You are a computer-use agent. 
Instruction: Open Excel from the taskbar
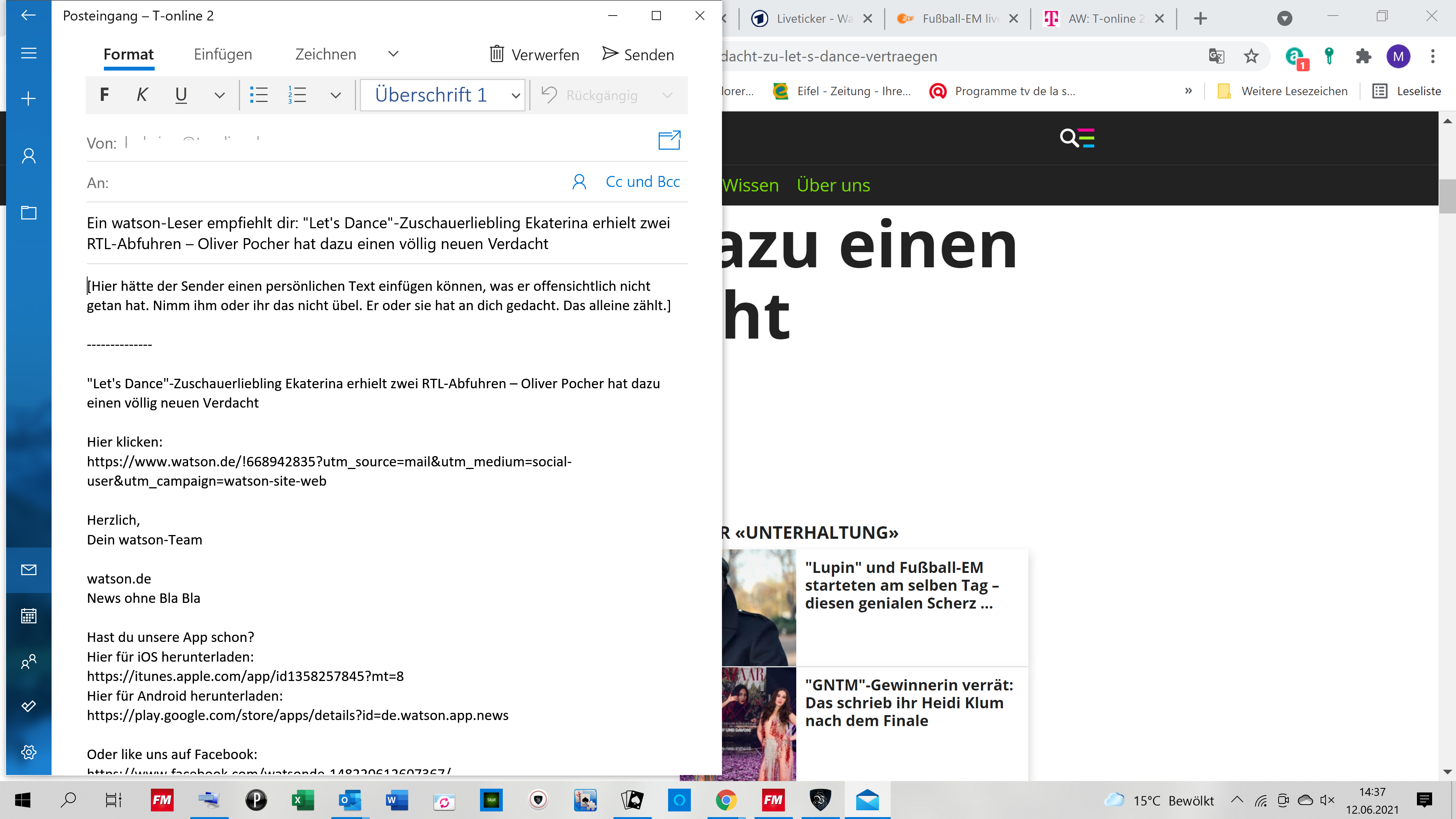pos(303,800)
